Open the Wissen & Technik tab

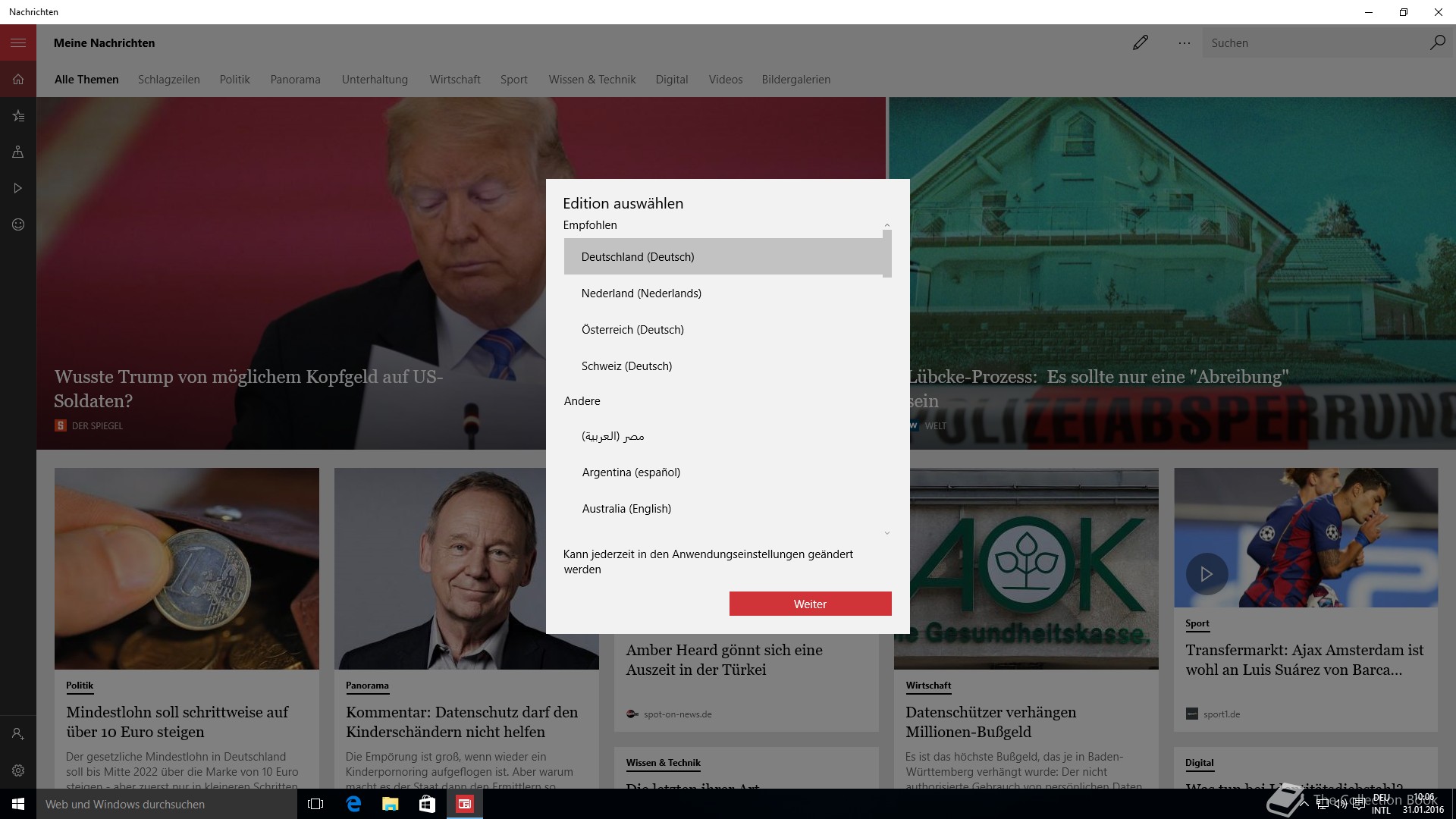pos(592,80)
